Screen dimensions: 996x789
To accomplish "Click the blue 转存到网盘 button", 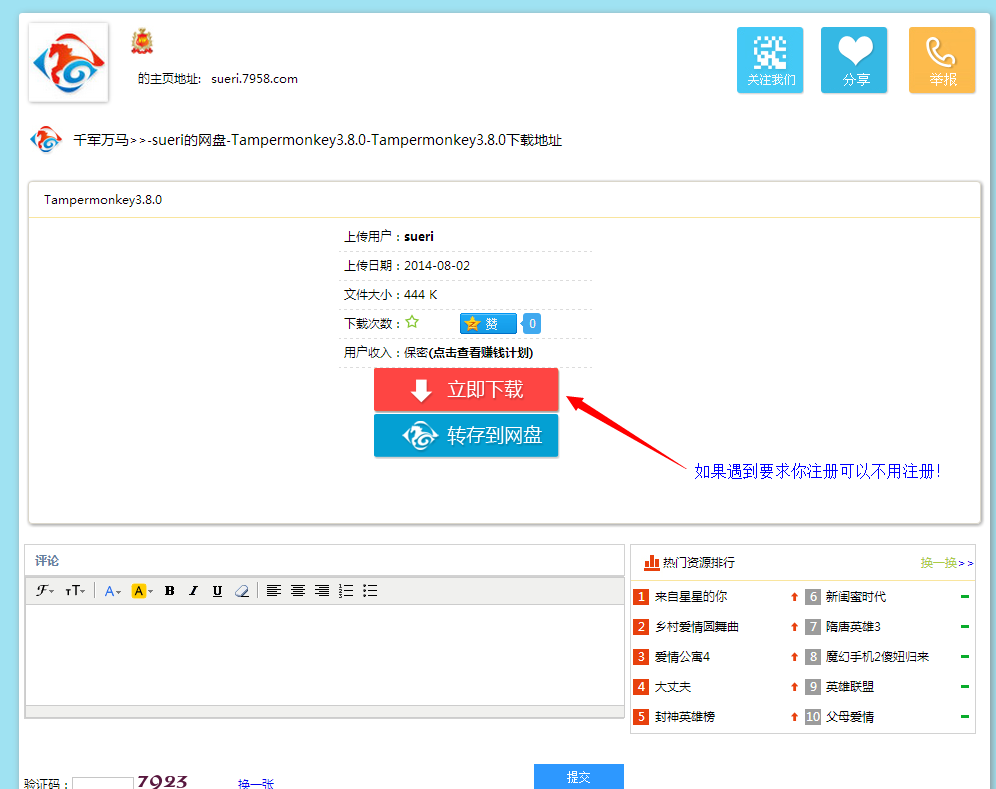I will (x=466, y=436).
